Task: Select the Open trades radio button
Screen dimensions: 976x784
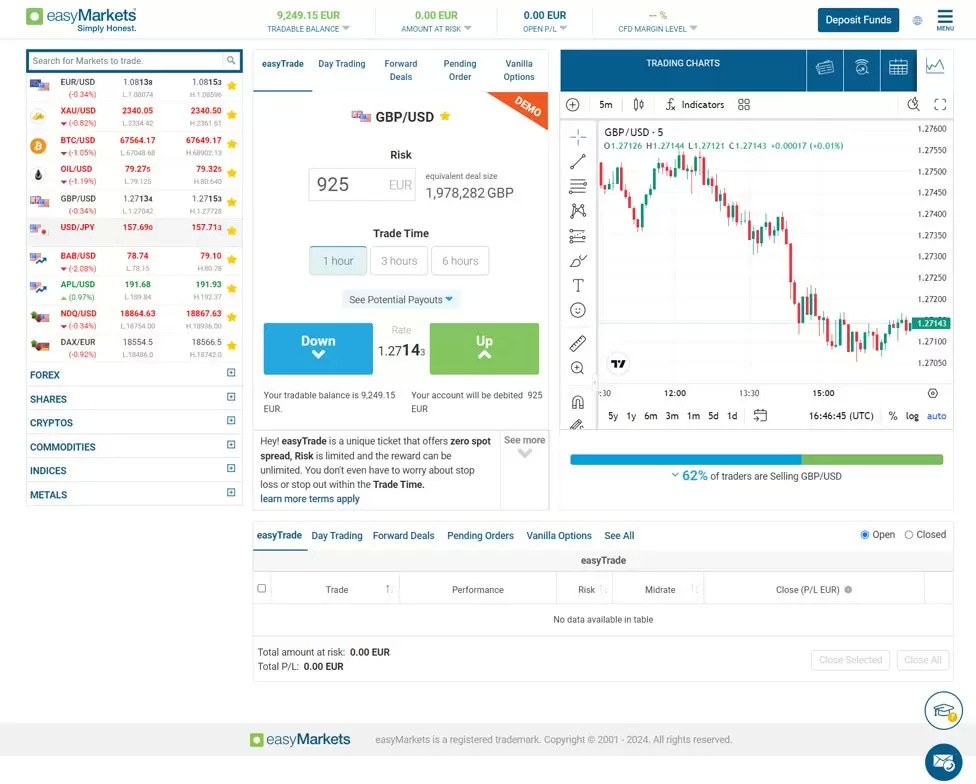Action: (865, 534)
